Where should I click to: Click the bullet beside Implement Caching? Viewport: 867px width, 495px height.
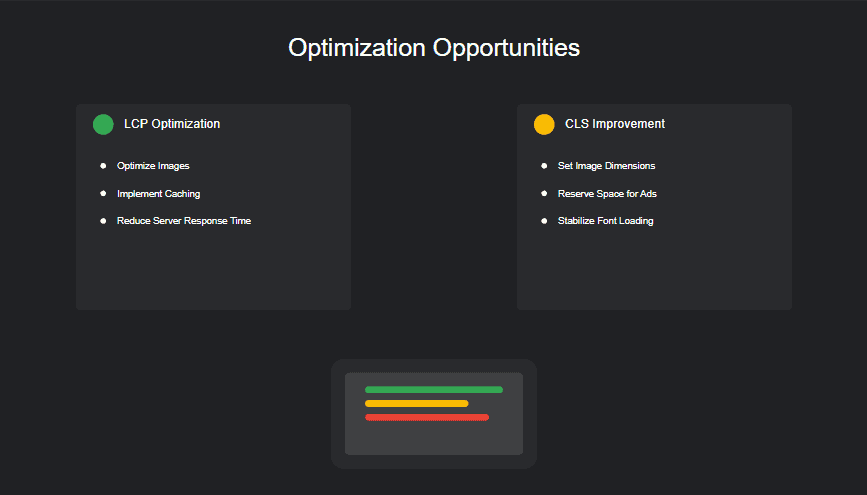[103, 193]
